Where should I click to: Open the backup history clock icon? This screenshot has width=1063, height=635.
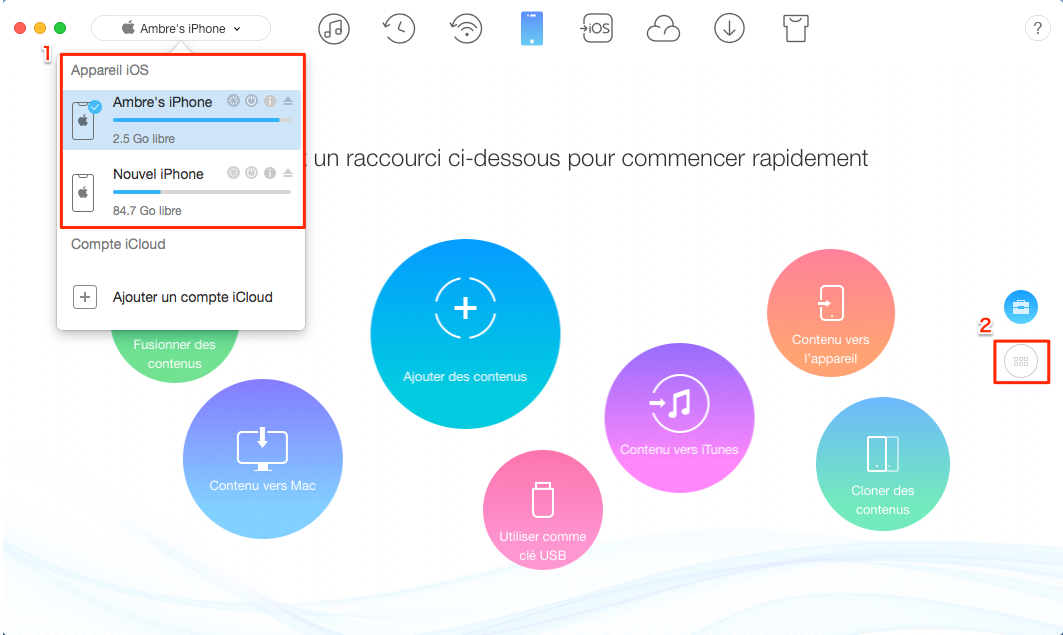coord(399,28)
